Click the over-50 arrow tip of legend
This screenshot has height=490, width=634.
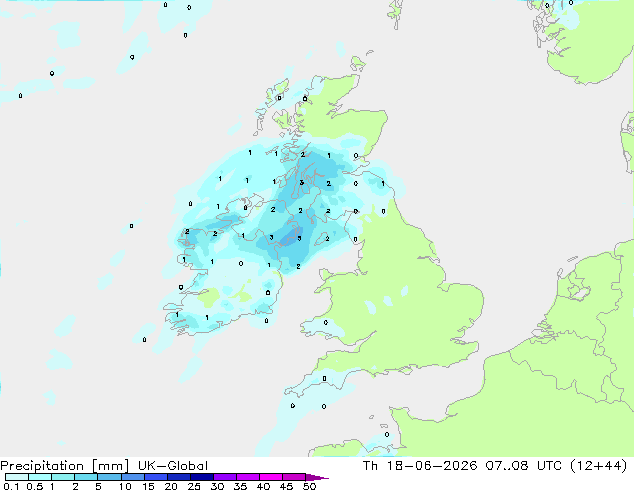point(317,477)
